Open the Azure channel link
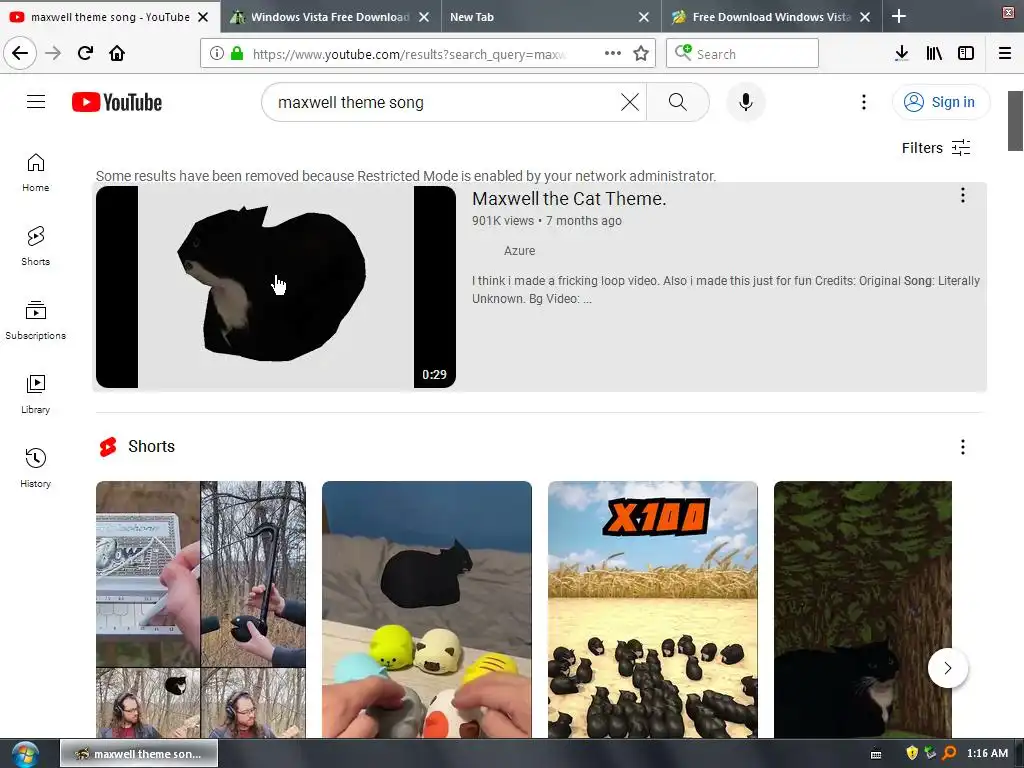Image resolution: width=1024 pixels, height=768 pixels. pyautogui.click(x=519, y=251)
